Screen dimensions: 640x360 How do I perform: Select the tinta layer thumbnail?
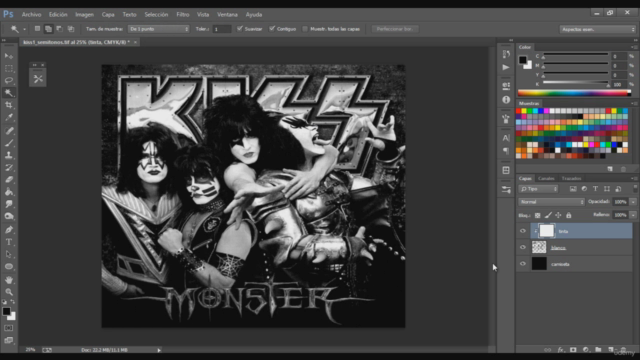(x=547, y=231)
